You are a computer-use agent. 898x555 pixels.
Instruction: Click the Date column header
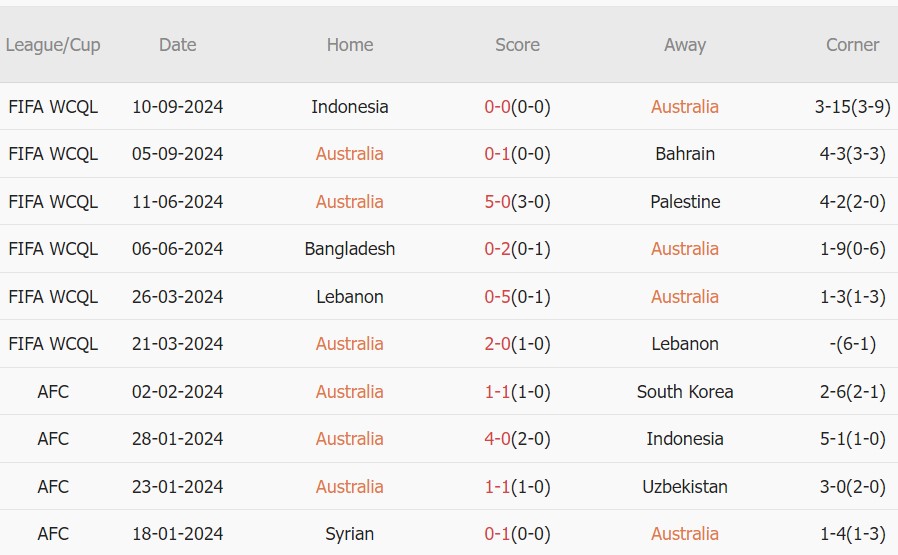pos(177,45)
